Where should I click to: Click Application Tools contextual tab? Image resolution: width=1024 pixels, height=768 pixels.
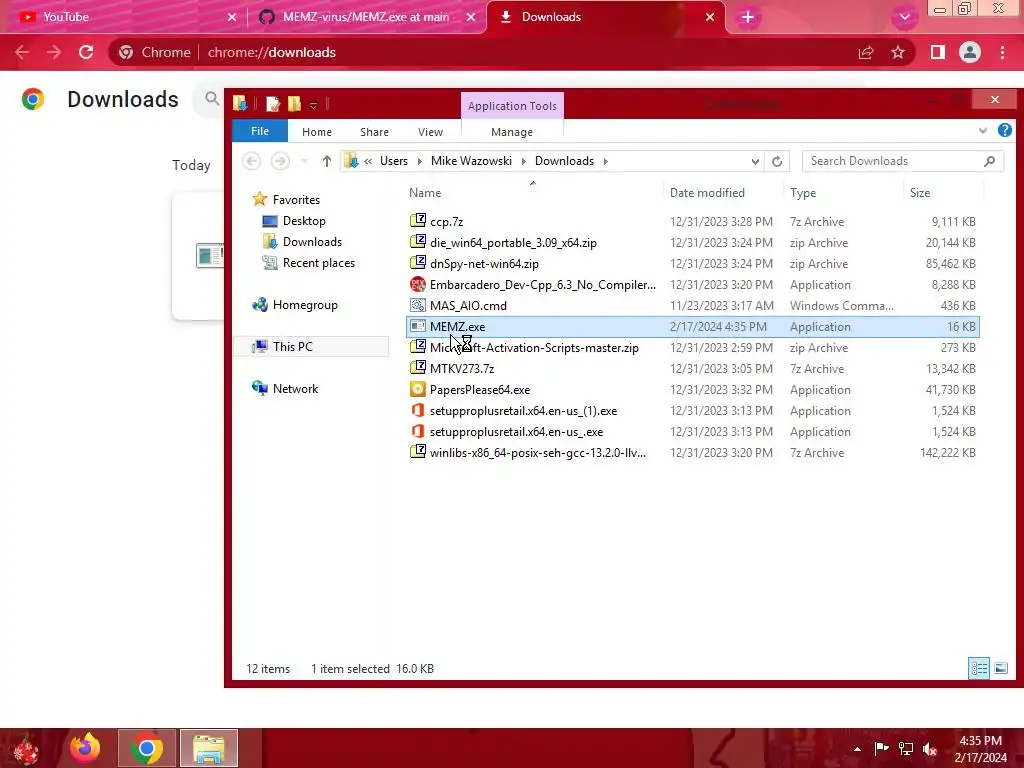click(x=512, y=106)
